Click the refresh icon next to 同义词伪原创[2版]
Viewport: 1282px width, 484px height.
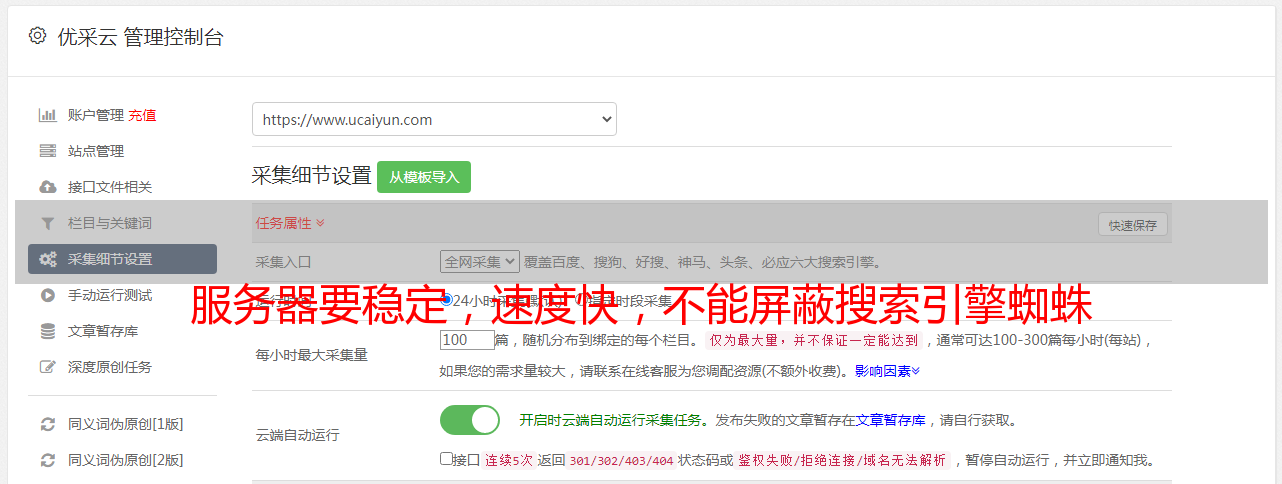click(47, 460)
